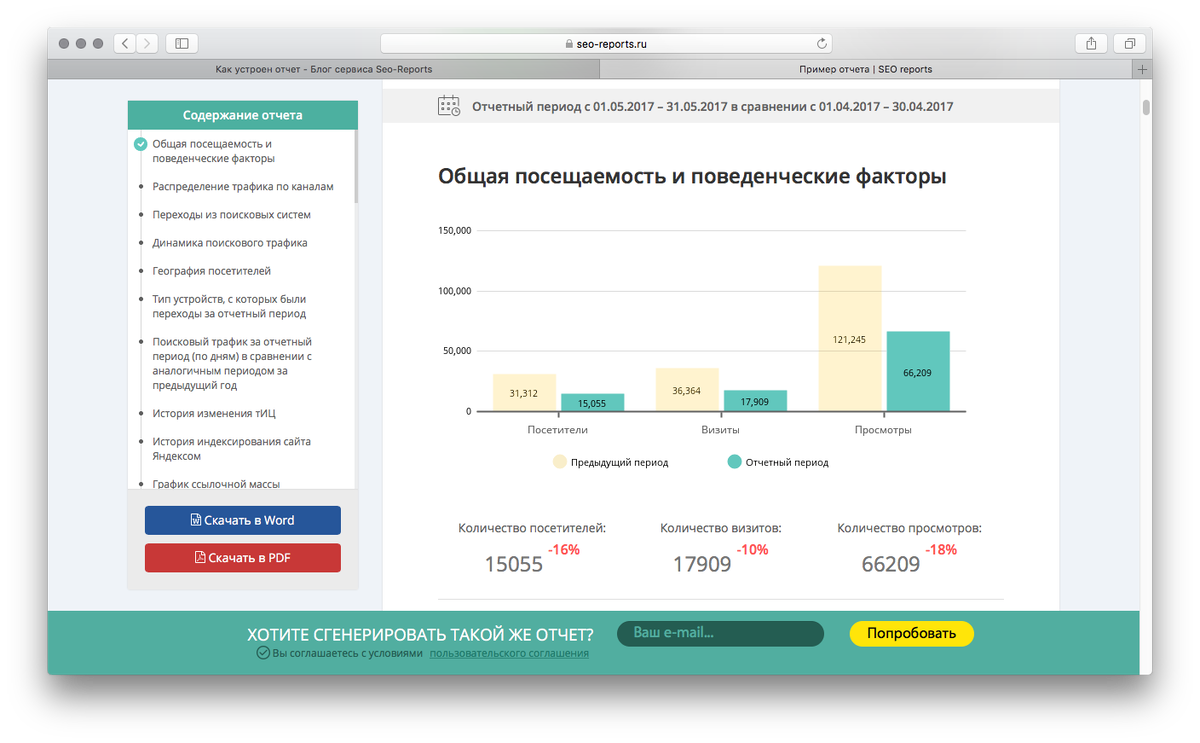
Task: Open the Safari sidebar with the sidebar icon
Action: click(x=181, y=43)
